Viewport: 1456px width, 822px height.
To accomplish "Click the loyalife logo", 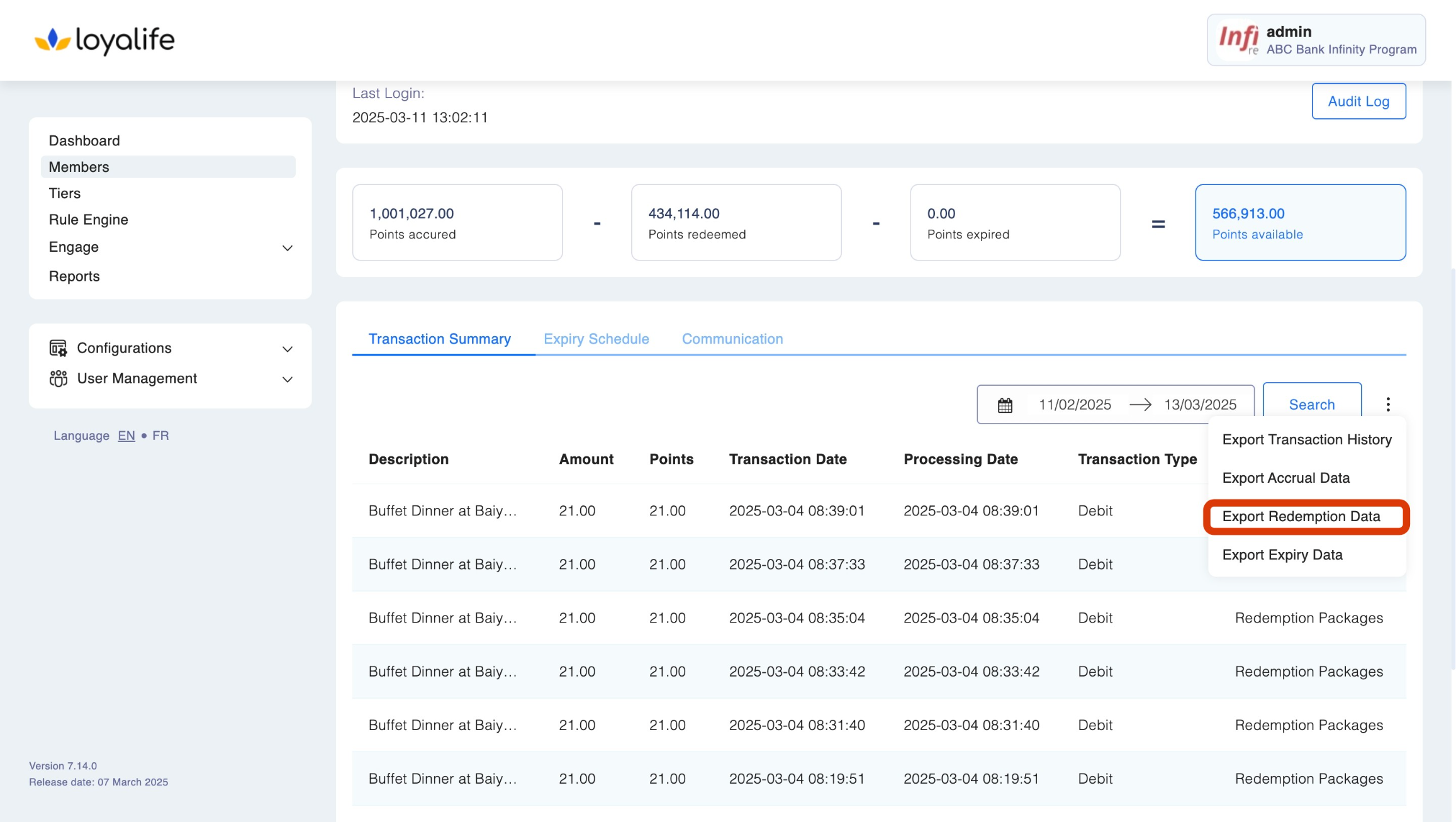I will point(104,40).
